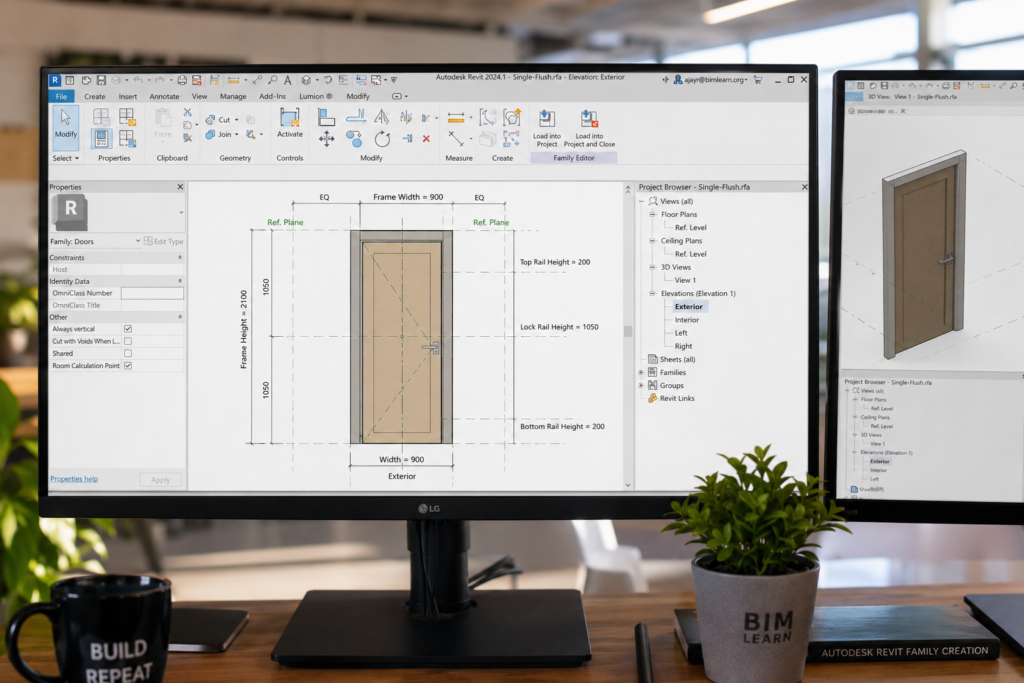Click the Print icon in quick access toolbar
The width and height of the screenshot is (1024, 683).
click(182, 80)
